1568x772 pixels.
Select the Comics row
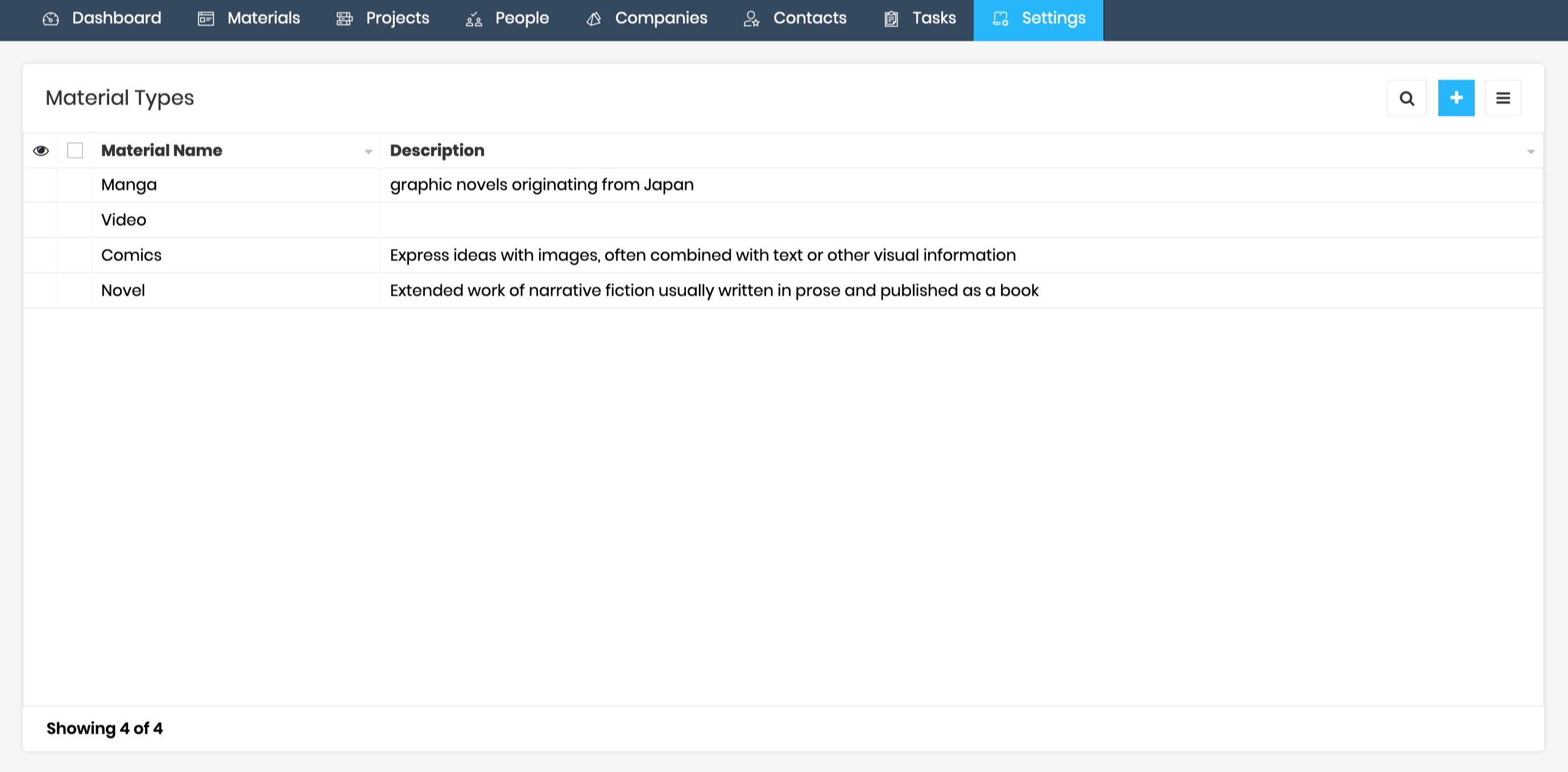click(783, 255)
